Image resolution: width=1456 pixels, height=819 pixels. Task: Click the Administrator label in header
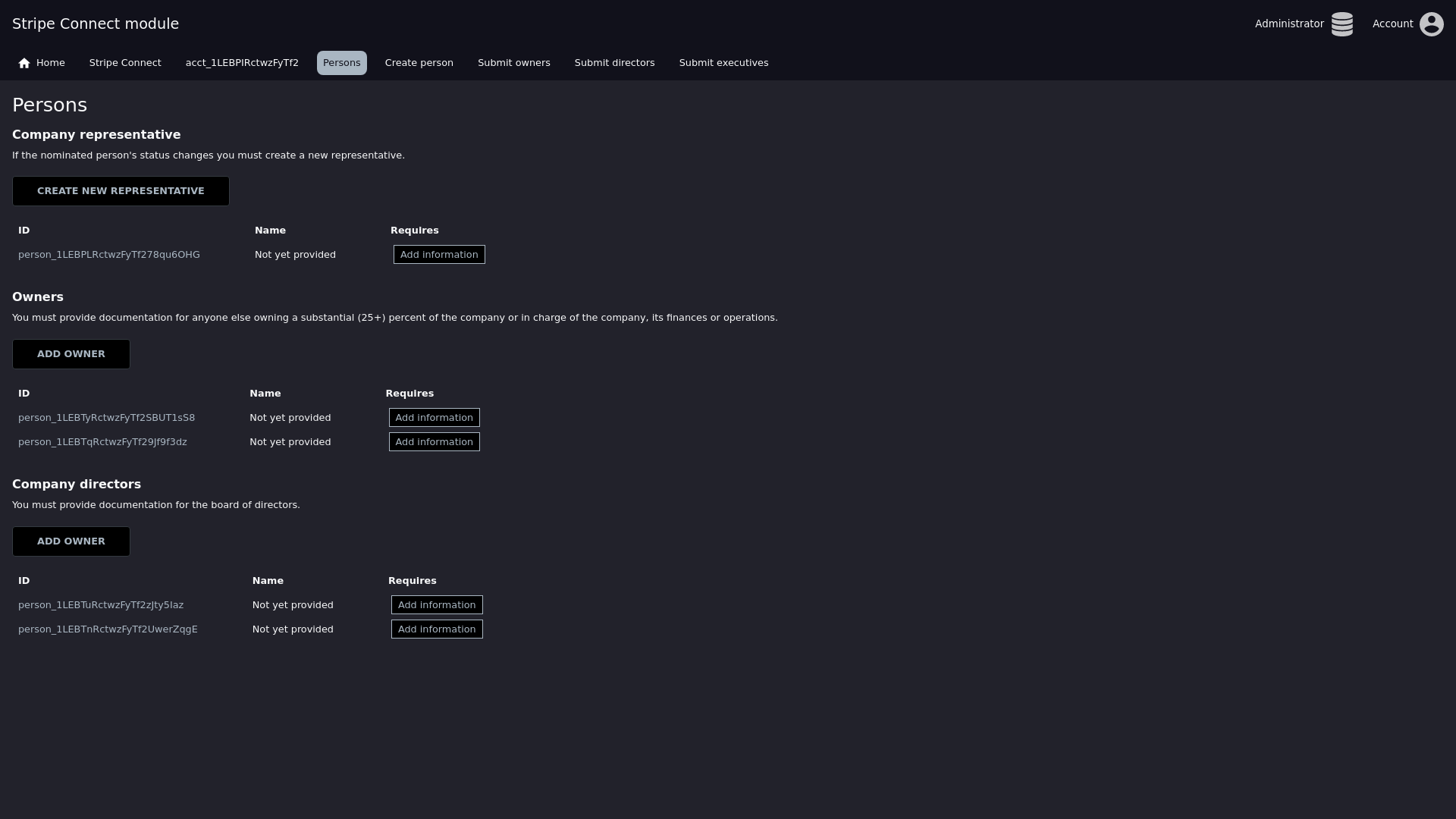pos(1288,24)
